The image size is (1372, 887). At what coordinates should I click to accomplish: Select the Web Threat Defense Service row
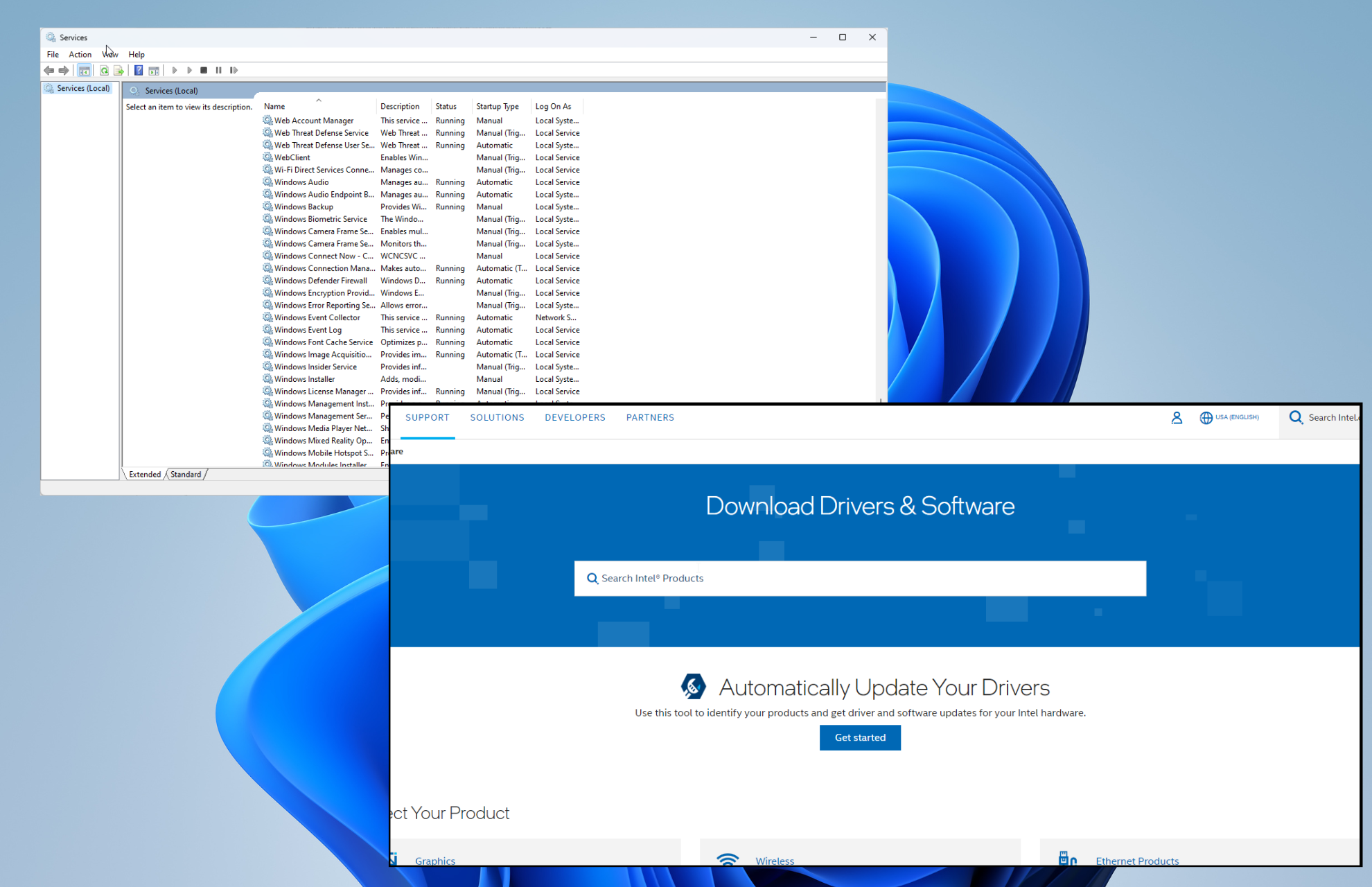pyautogui.click(x=423, y=133)
